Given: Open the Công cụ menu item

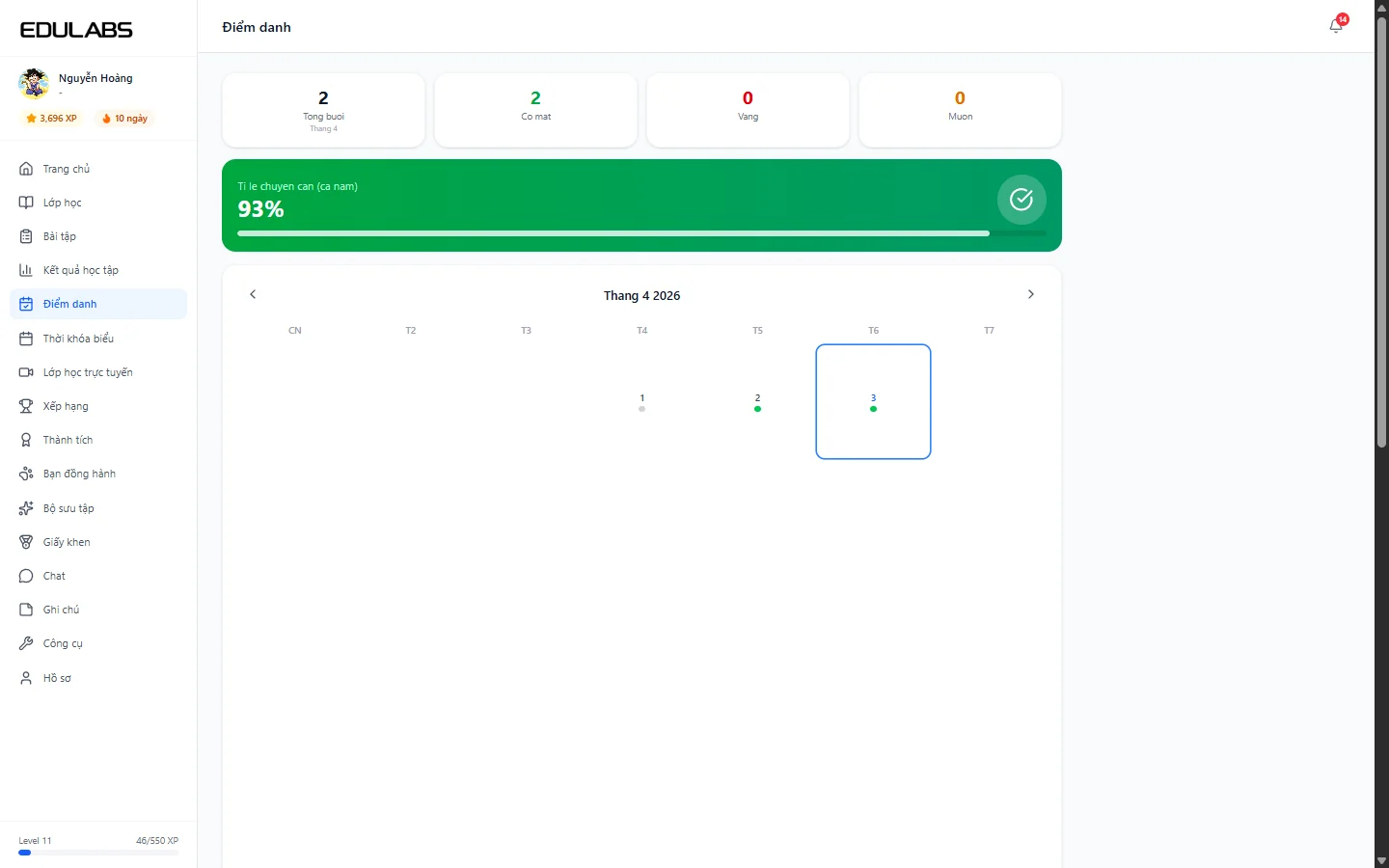Looking at the screenshot, I should [98, 643].
